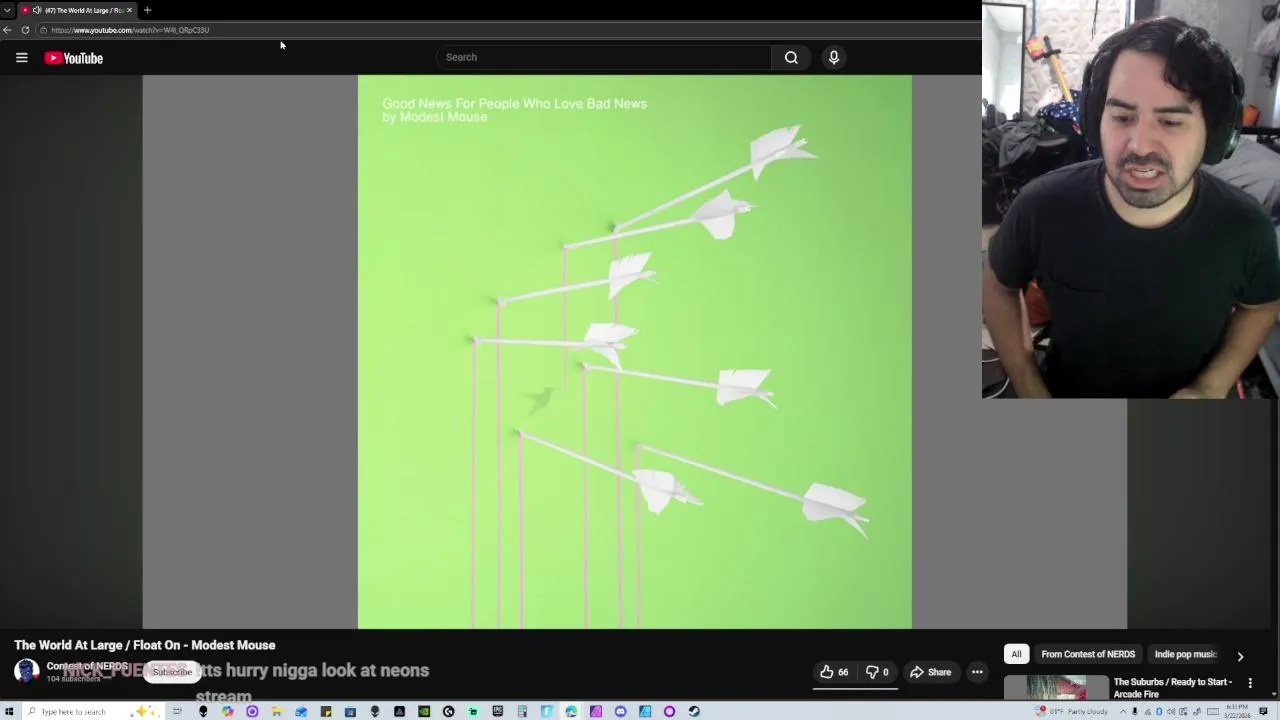
Task: Open the volume tray icon
Action: click(x=1171, y=711)
